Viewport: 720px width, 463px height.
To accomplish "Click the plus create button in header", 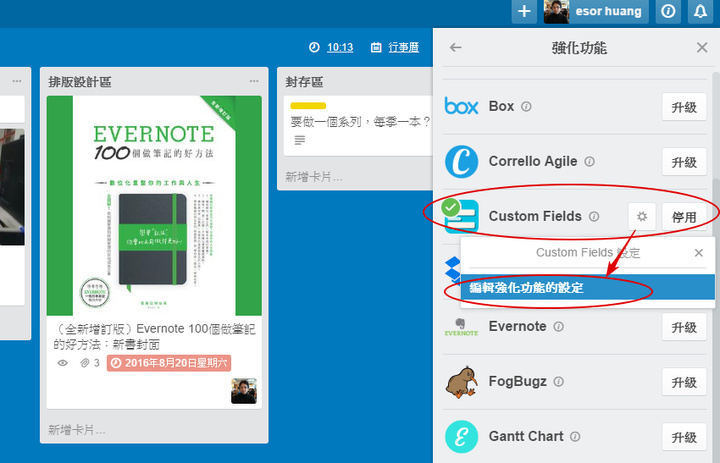I will (x=524, y=11).
